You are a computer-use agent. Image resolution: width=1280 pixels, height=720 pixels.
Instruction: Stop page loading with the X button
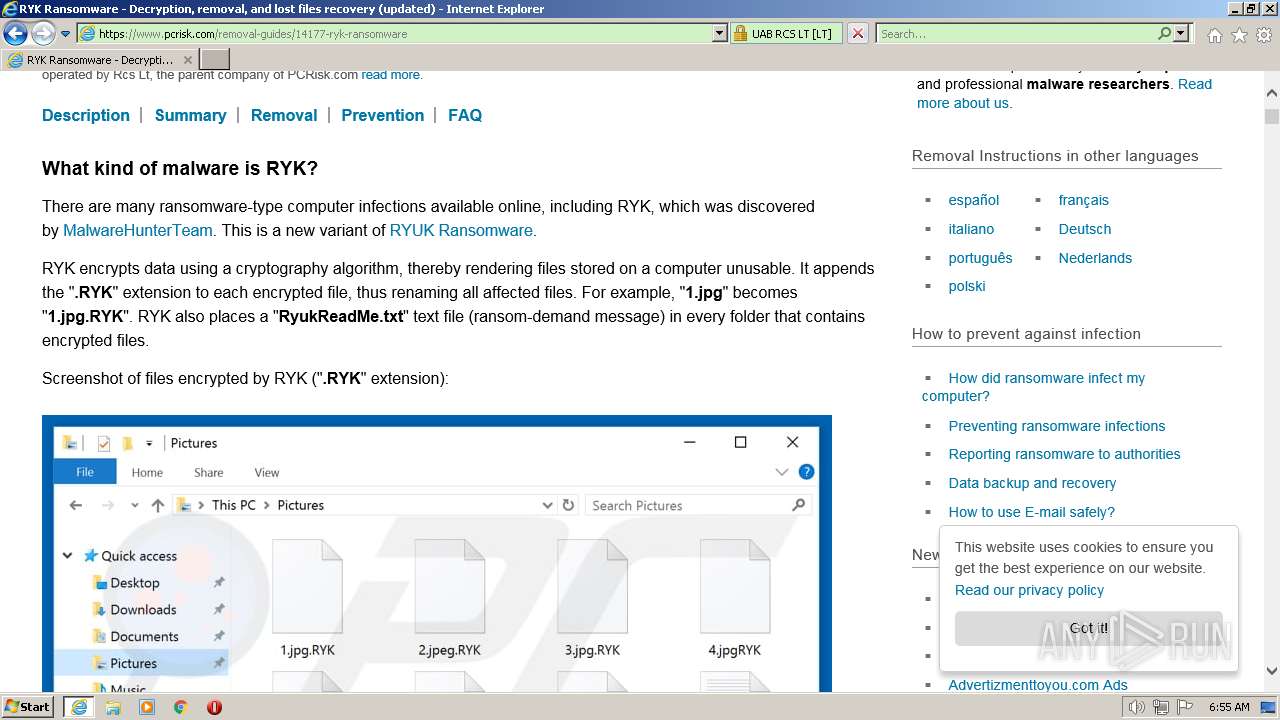(858, 33)
